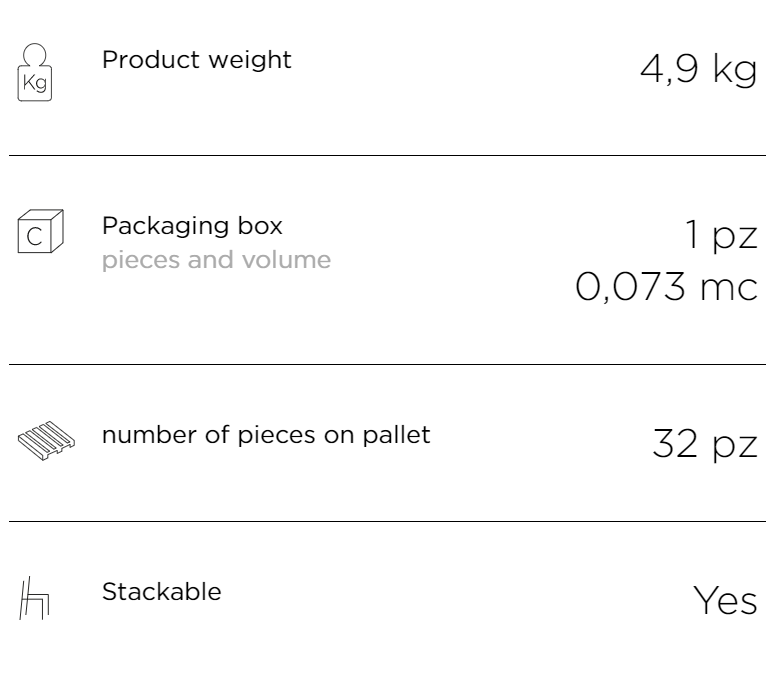
Task: Click the Kg weight icon
Action: click(x=35, y=72)
